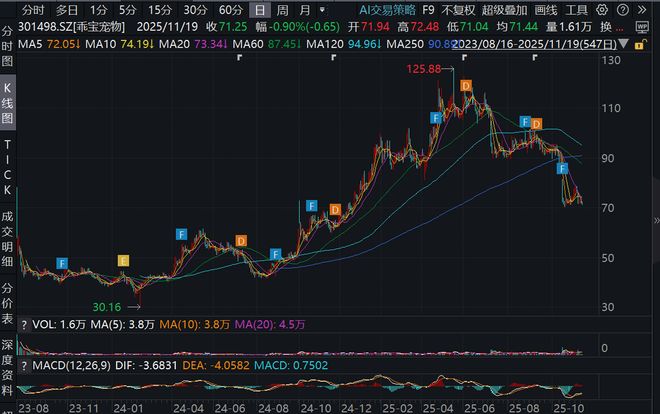This screenshot has width=660, height=414.
Task: Click the MA(20): 4.5万 volume label
Action: (270, 325)
